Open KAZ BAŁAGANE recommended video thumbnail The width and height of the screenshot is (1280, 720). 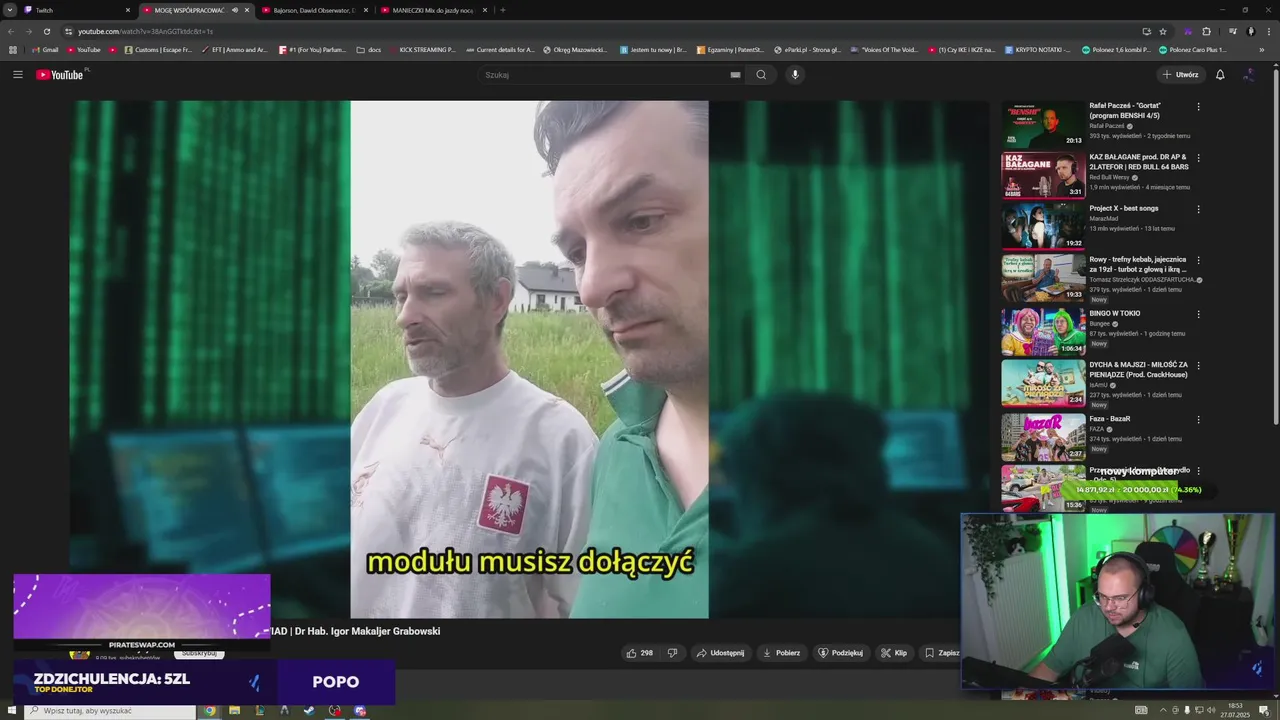1043,175
